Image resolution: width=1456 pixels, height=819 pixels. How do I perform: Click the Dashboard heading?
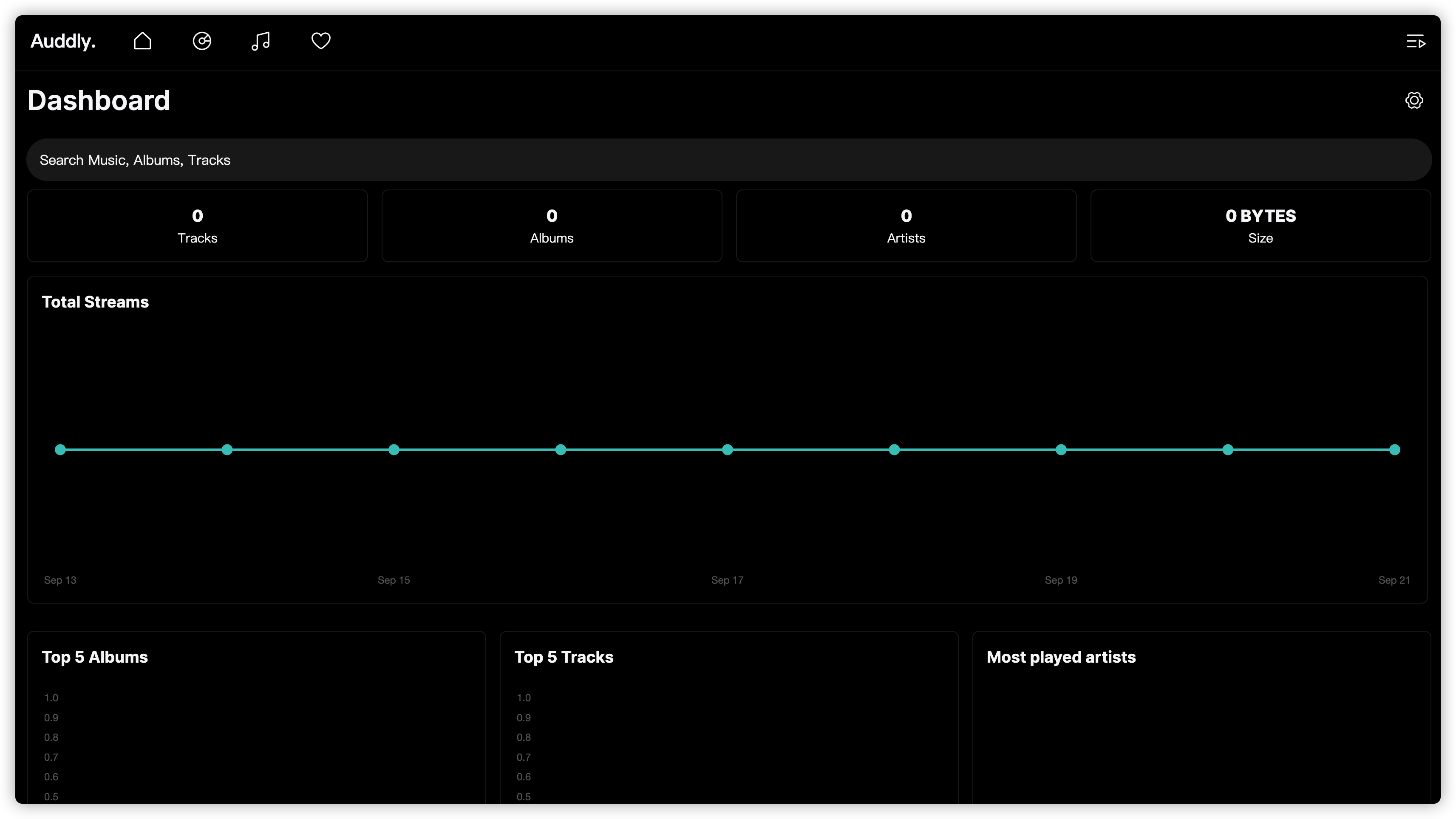click(x=99, y=101)
